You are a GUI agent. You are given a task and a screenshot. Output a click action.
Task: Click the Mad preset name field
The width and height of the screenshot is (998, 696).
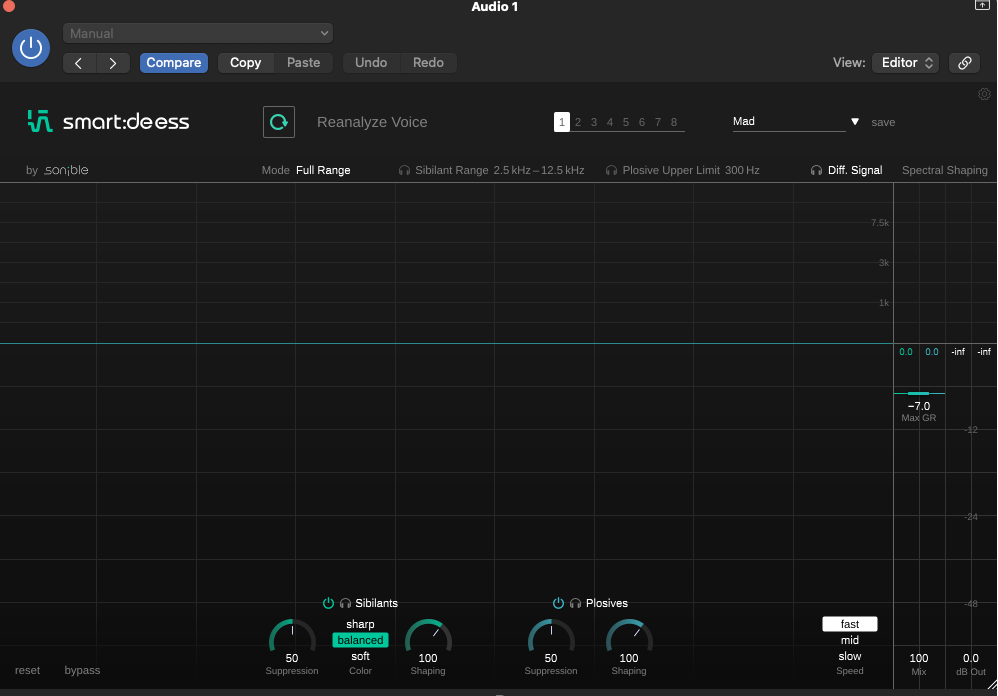pos(789,122)
